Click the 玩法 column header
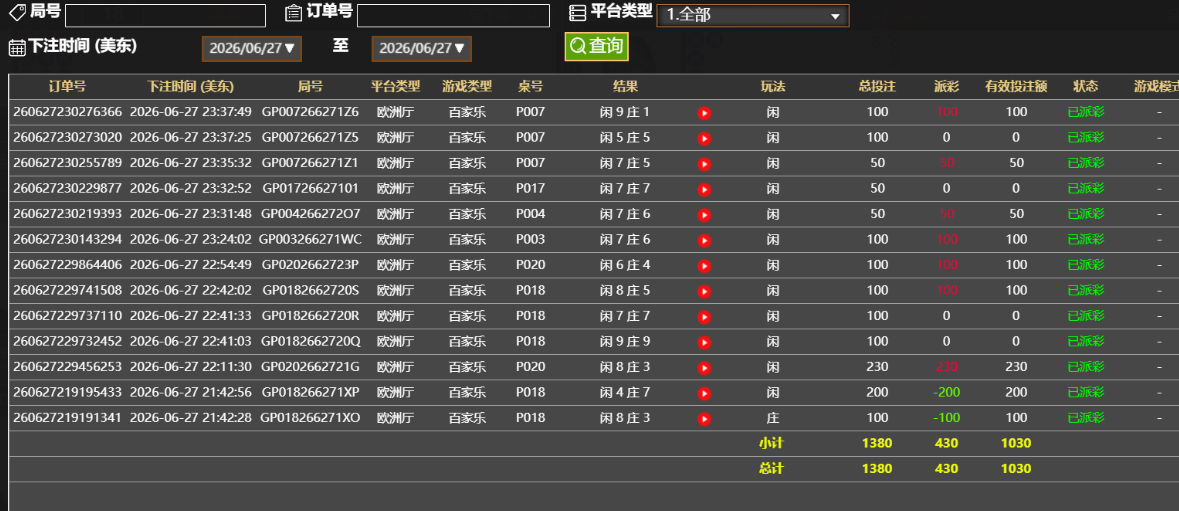The height and width of the screenshot is (511, 1179). point(772,86)
